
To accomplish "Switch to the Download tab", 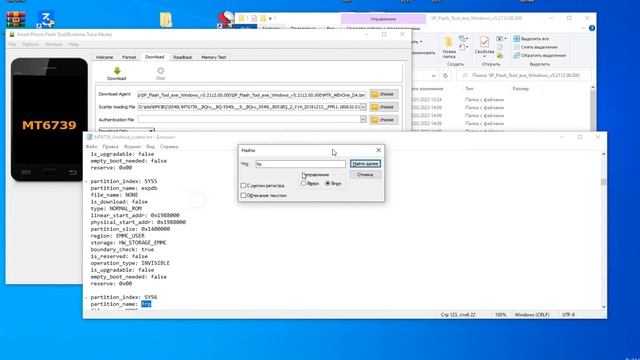I will coord(155,57).
